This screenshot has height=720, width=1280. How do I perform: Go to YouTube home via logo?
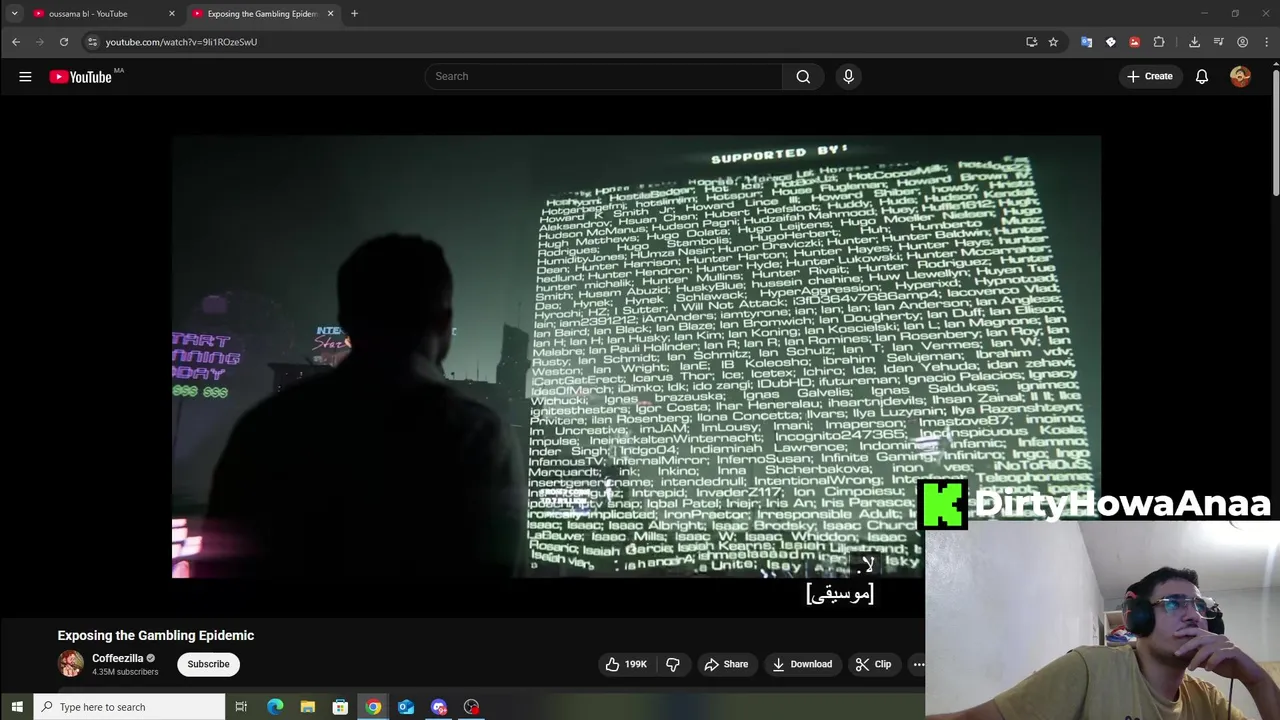[81, 77]
